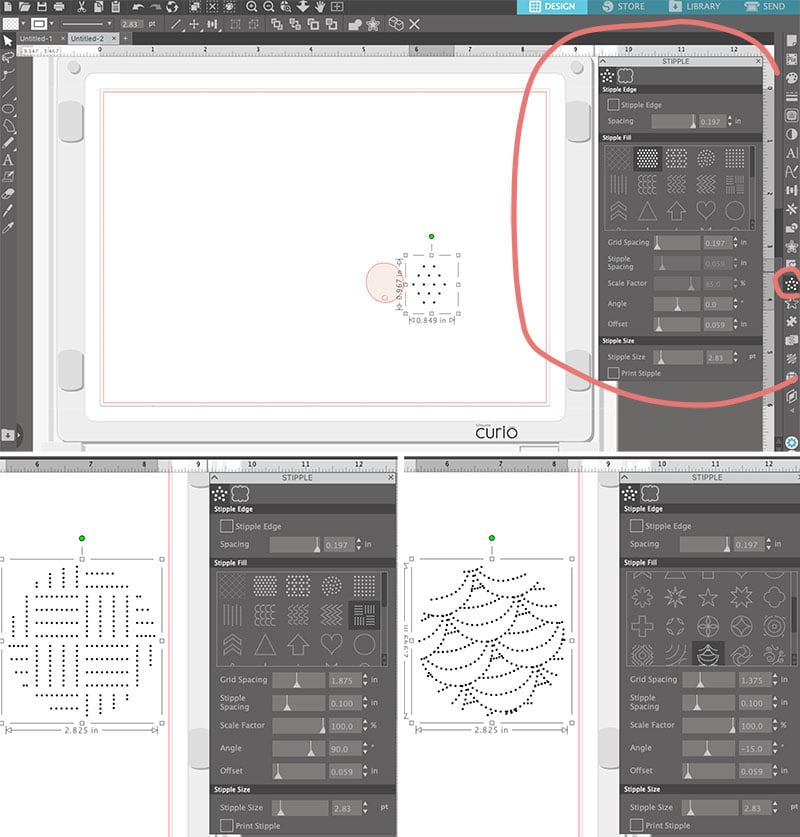Click the Offset 0.059 field in top Stipple panel
The height and width of the screenshot is (837, 800).
click(717, 325)
